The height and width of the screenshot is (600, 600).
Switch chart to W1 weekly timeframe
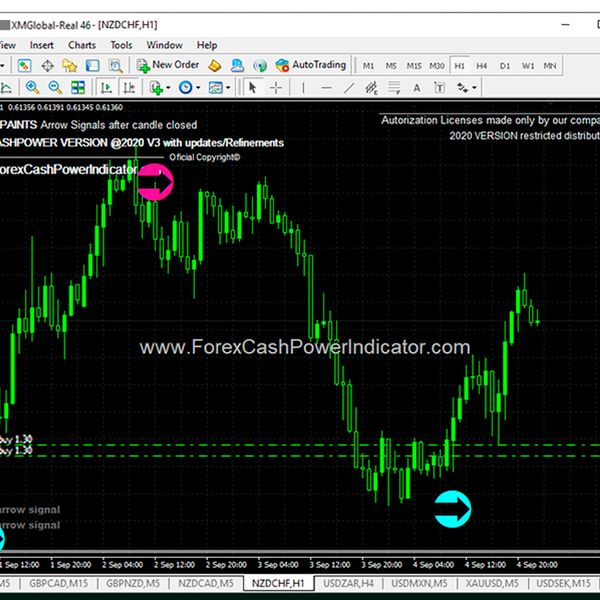[528, 66]
